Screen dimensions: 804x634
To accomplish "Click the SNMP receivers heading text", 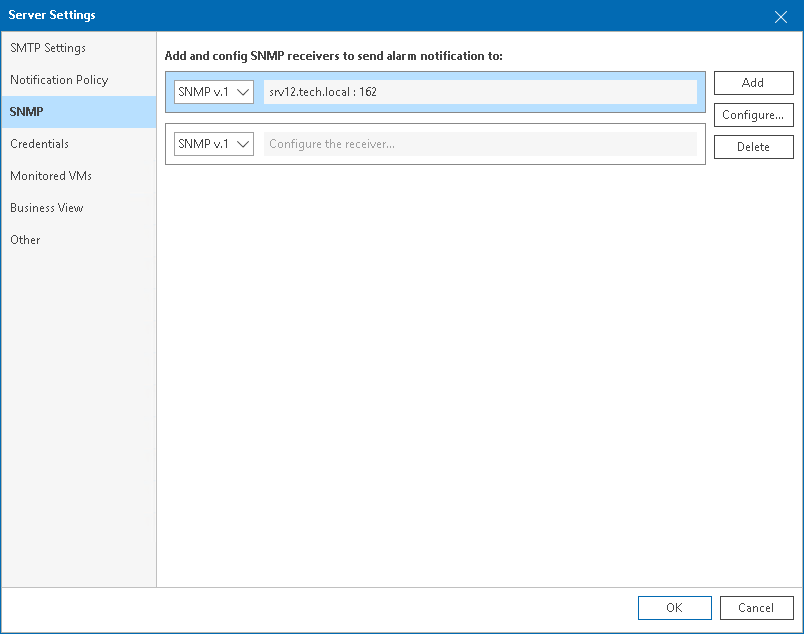I will tap(333, 56).
